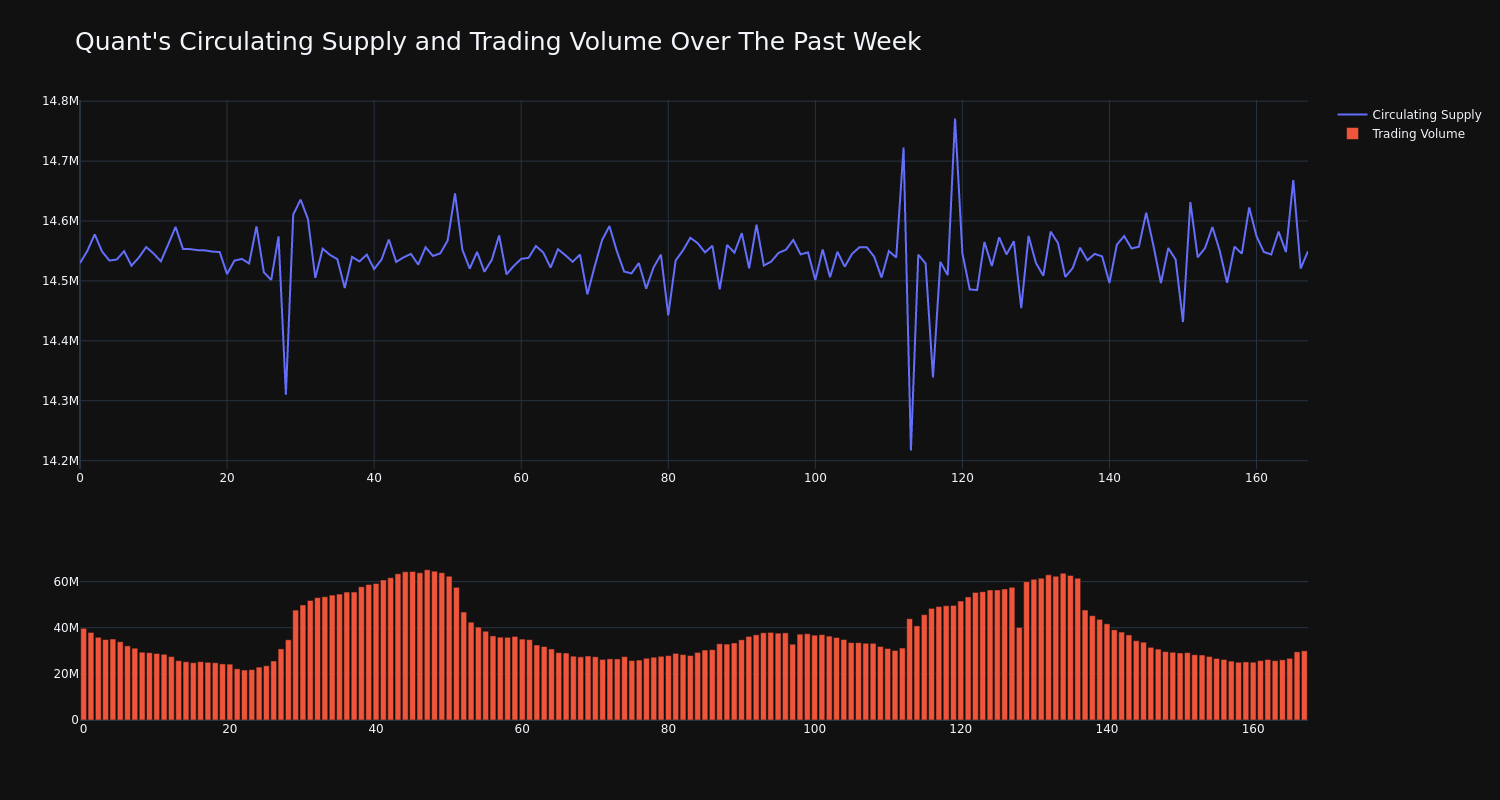Click the 14.6M y-axis label
This screenshot has height=800, width=1500.
(60, 221)
